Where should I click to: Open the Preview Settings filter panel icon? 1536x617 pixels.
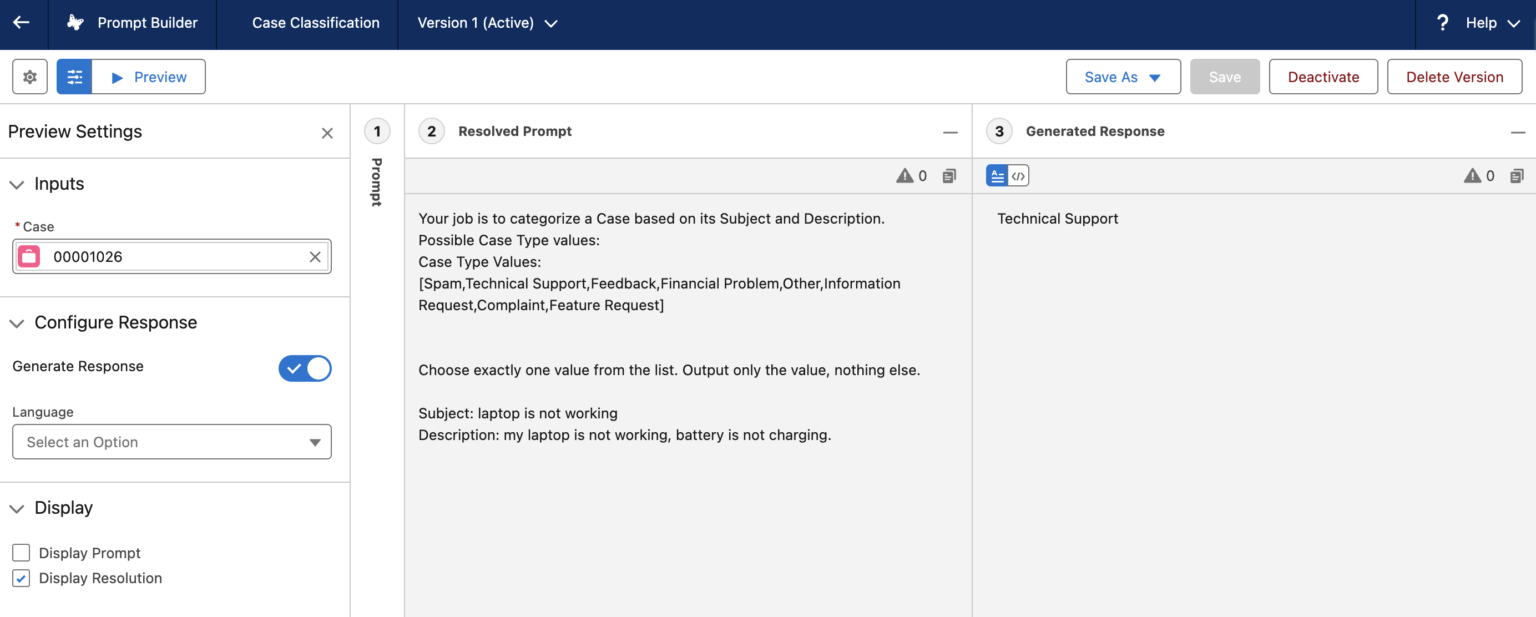click(x=74, y=76)
